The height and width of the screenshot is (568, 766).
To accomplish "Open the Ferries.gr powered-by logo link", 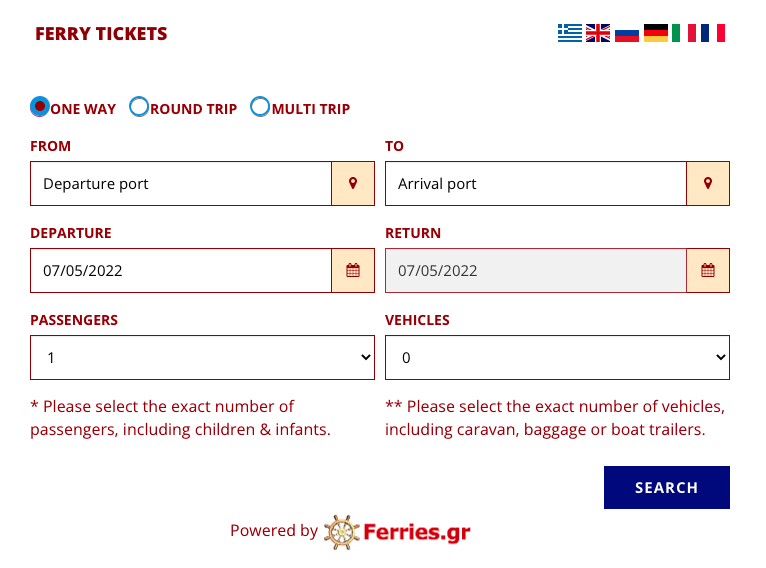I will [397, 532].
